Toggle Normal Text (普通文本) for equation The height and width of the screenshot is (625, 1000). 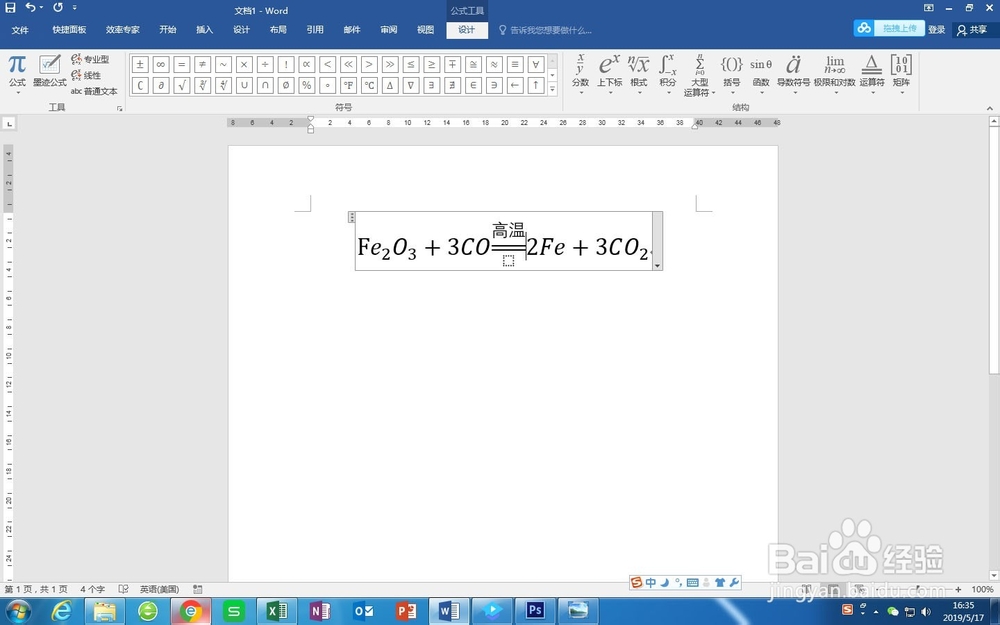click(94, 91)
